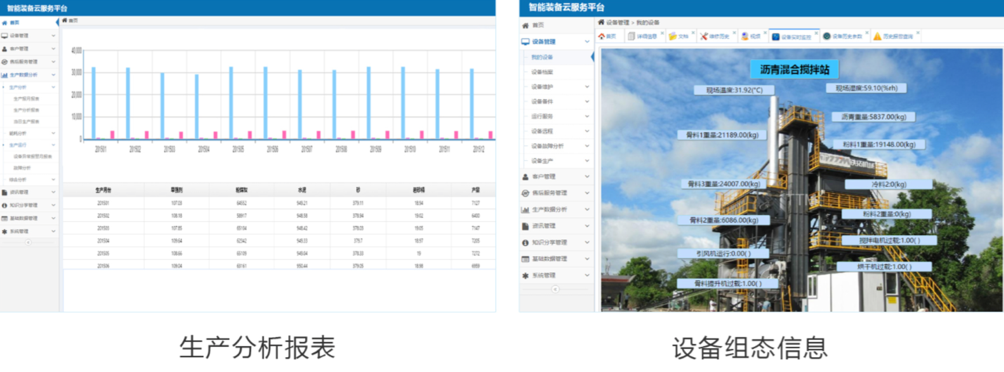The height and width of the screenshot is (372, 1004).
Task: Click camera icon on 视频 tab
Action: [745, 36]
